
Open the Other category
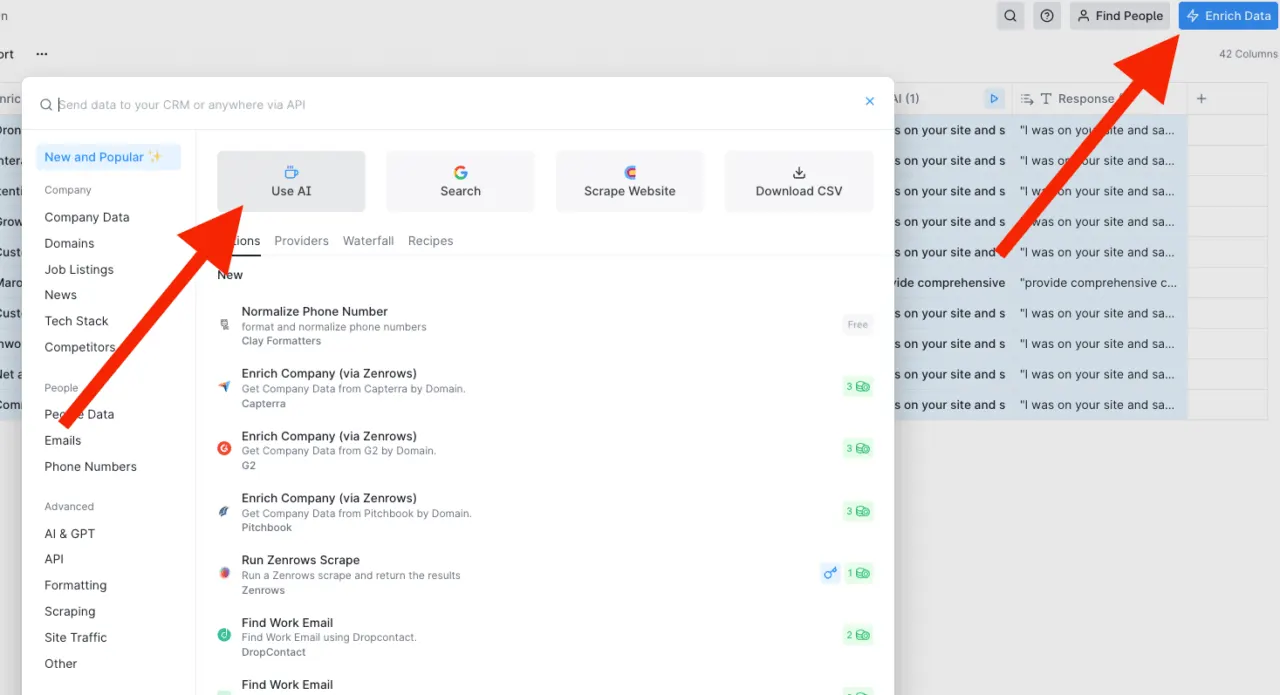pyautogui.click(x=60, y=663)
